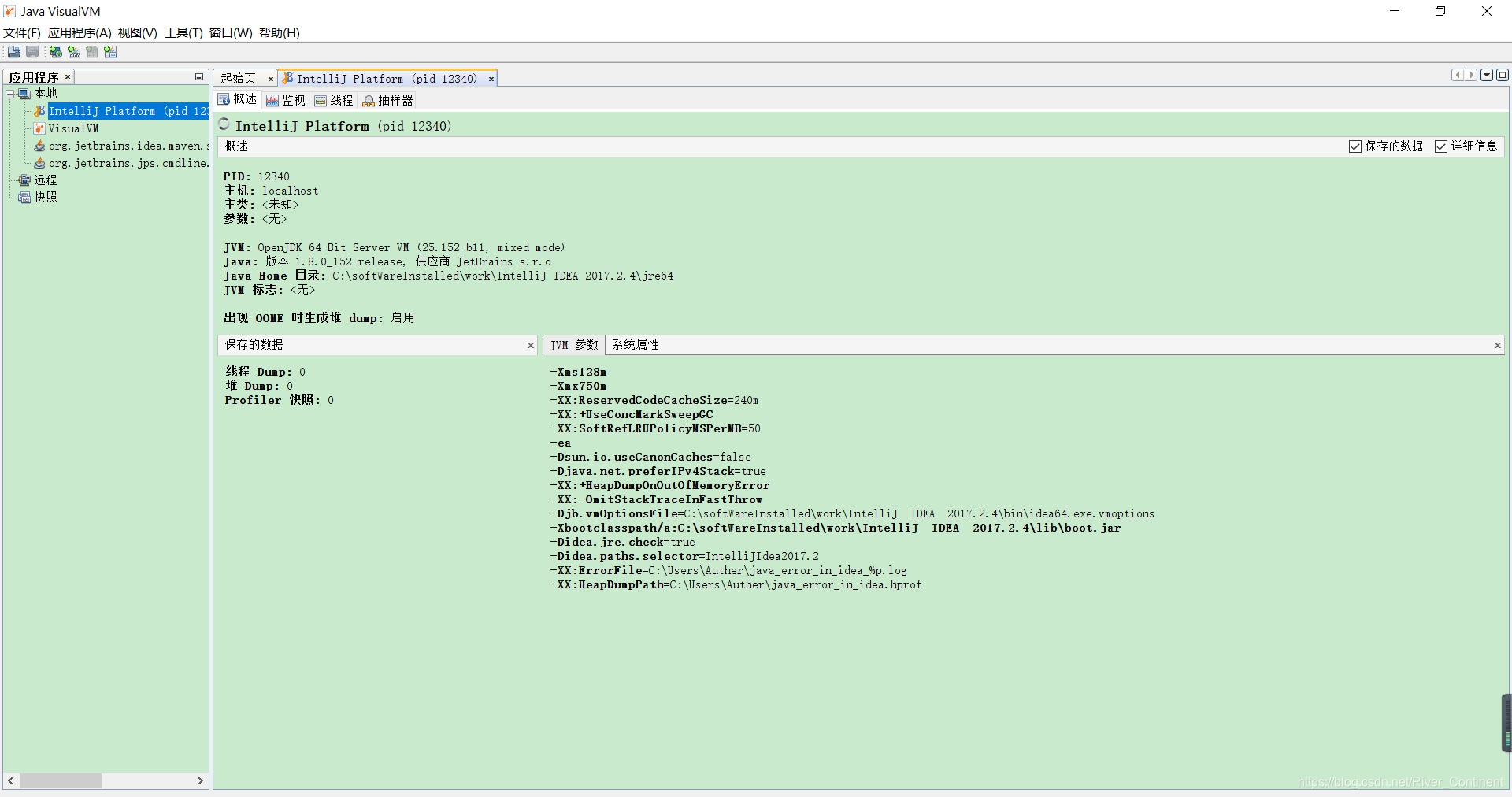Viewport: 1512px width, 797px height.
Task: Switch to the JVM 参数 tab
Action: (574, 345)
